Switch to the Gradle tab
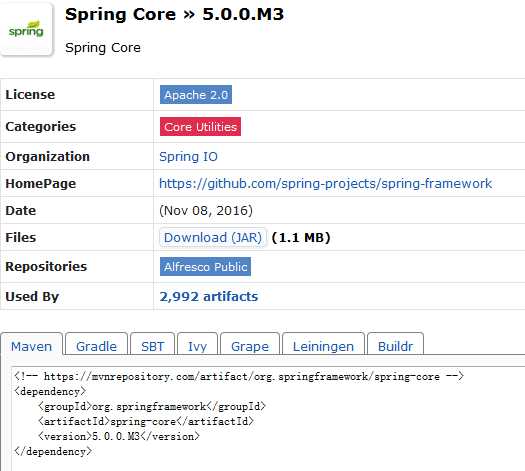The height and width of the screenshot is (471, 525). pyautogui.click(x=96, y=344)
